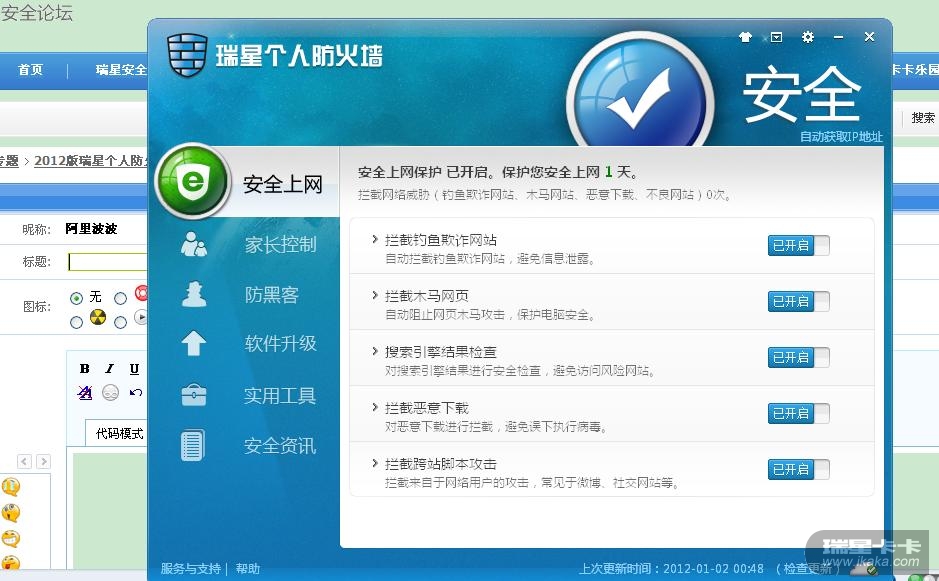Expand 拦截跨站脚本攻击 details arrow
939x581 pixels.
[375, 463]
